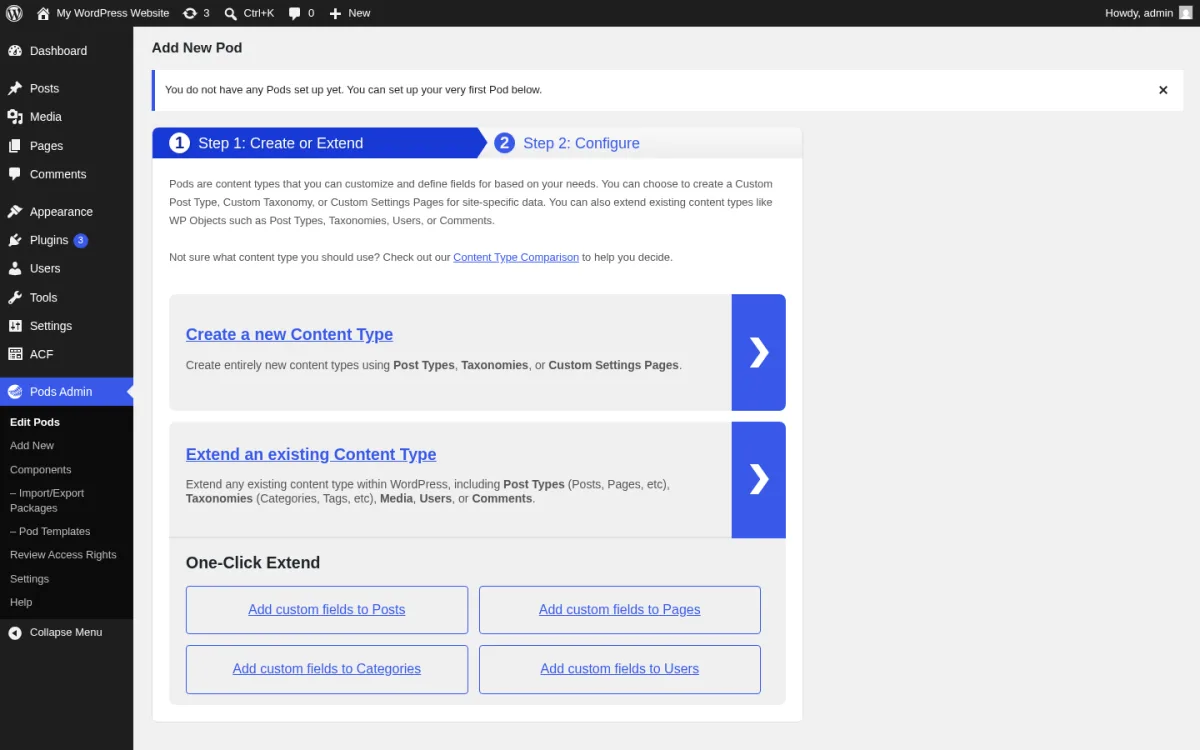Click the My WordPress Website site name
The height and width of the screenshot is (750, 1200).
(x=113, y=13)
